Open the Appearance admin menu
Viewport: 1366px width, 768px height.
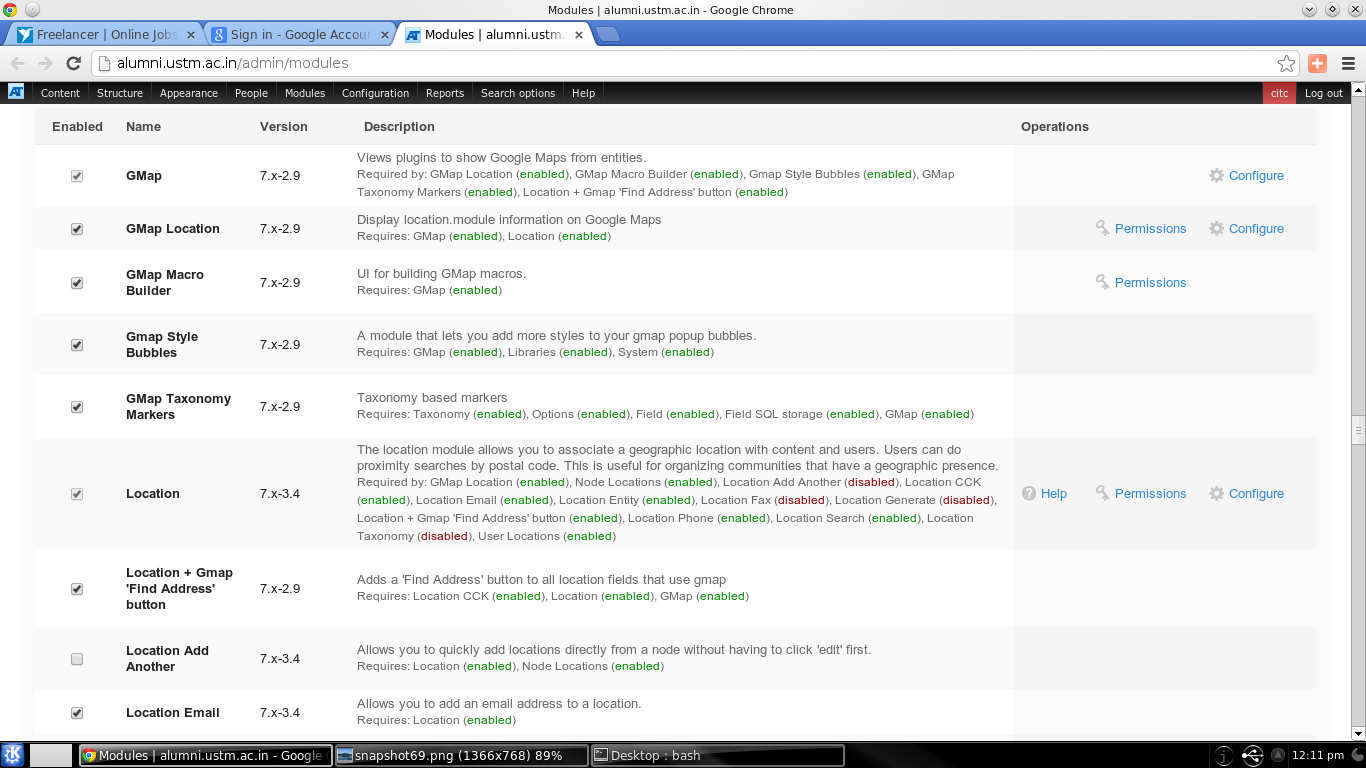point(189,93)
